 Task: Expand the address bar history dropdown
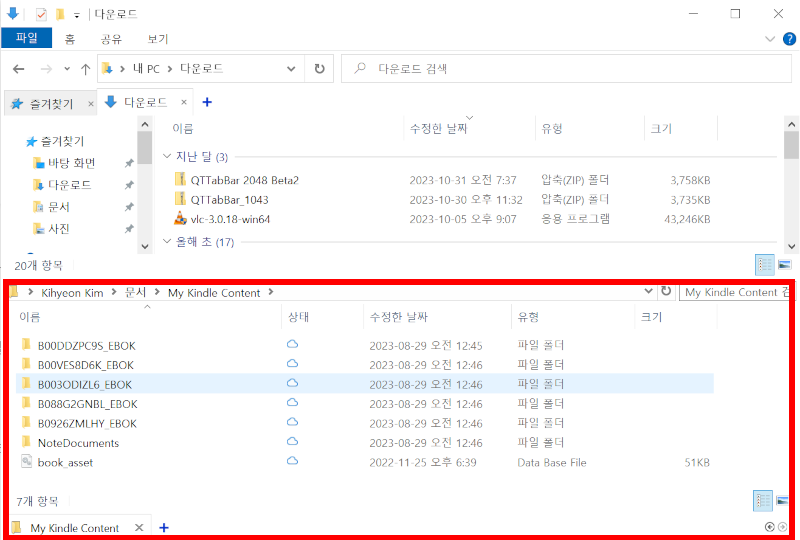pyautogui.click(x=291, y=69)
